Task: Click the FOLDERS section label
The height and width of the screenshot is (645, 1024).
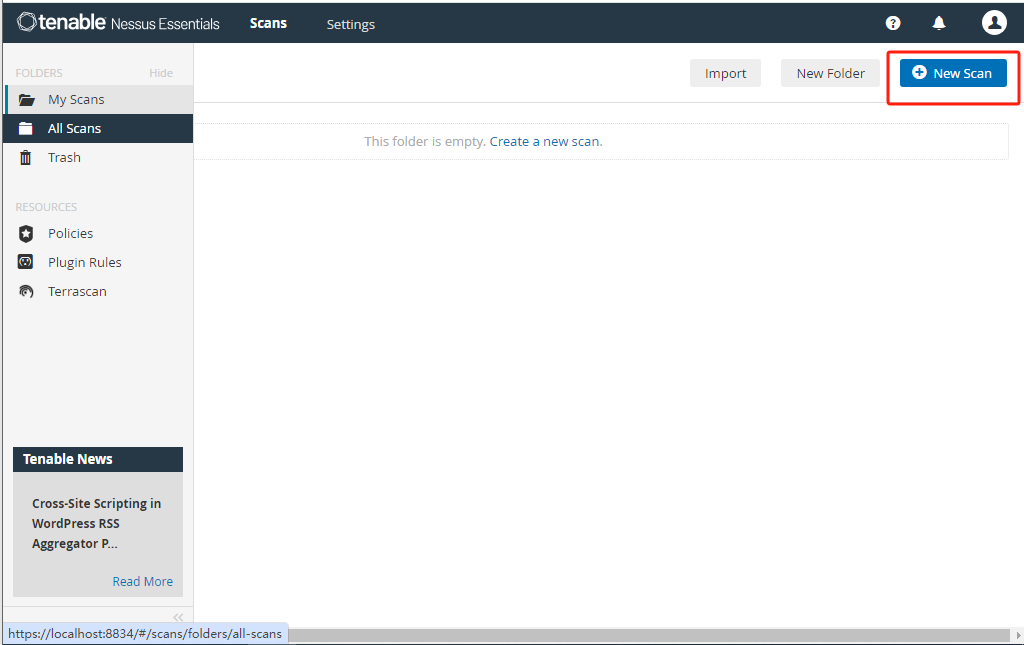Action: (39, 73)
